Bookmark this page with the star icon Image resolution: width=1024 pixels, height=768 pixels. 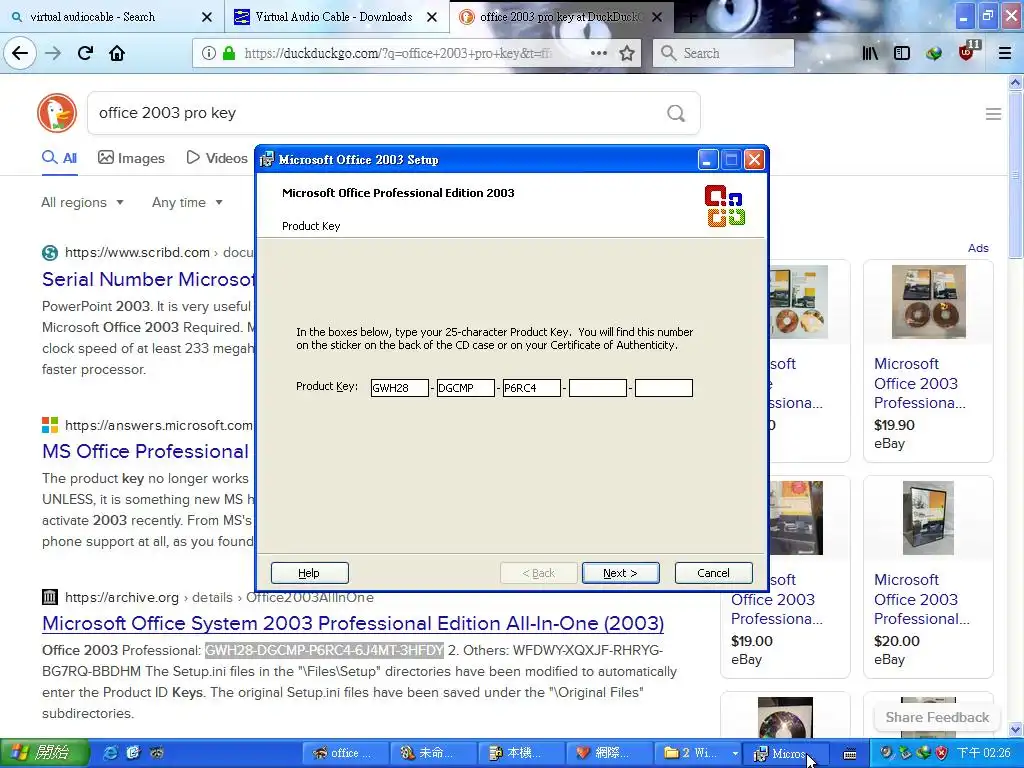click(627, 53)
